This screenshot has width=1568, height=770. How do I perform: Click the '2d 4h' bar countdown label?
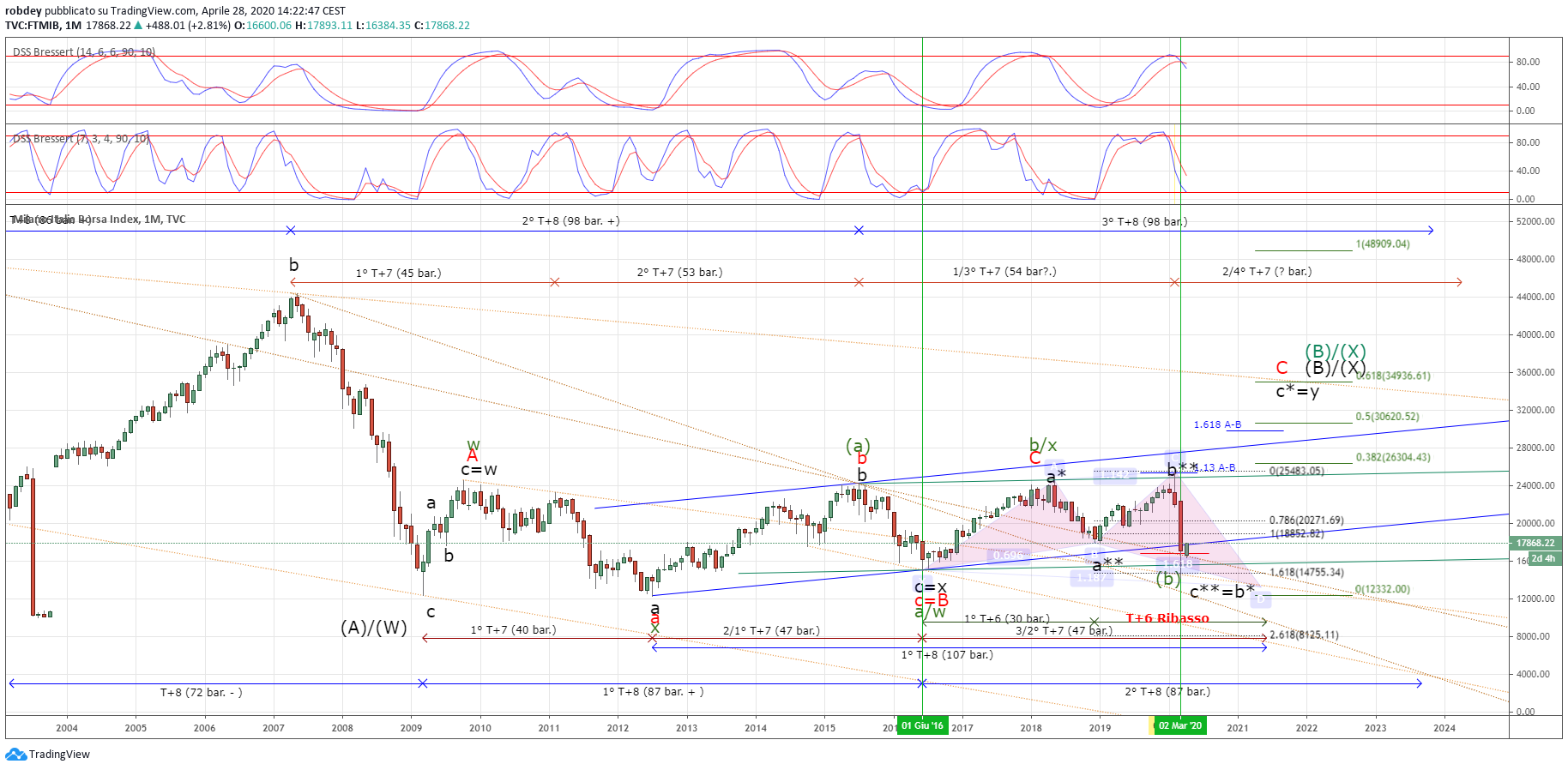coord(1543,558)
